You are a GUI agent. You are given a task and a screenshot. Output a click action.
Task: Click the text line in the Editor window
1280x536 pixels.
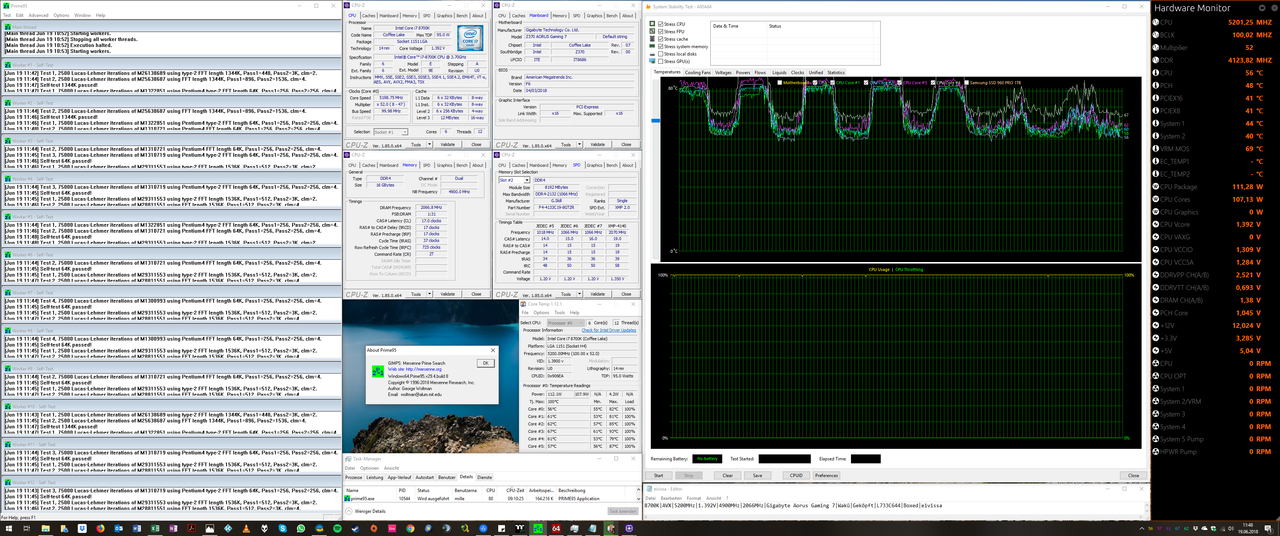(795, 507)
